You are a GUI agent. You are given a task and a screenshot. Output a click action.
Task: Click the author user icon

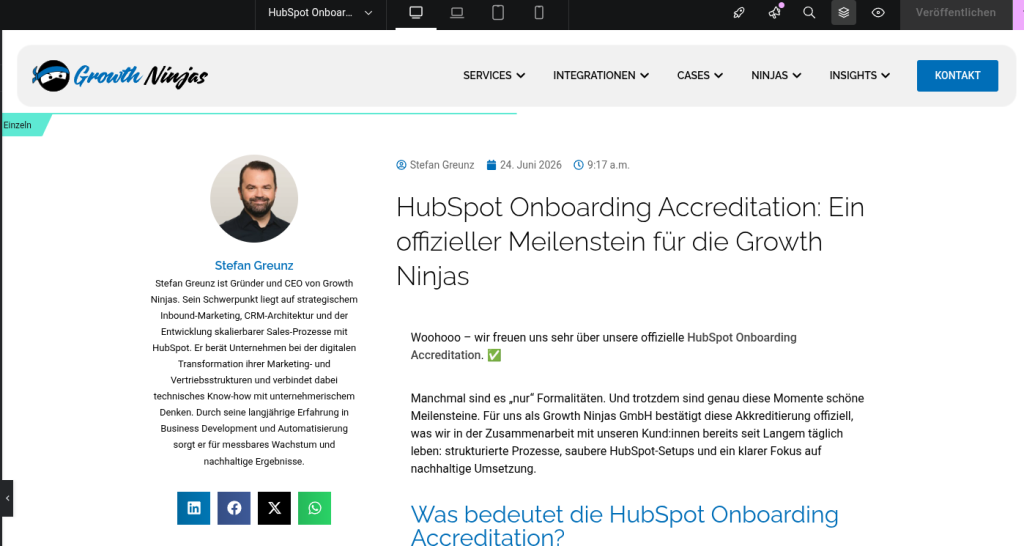(401, 165)
